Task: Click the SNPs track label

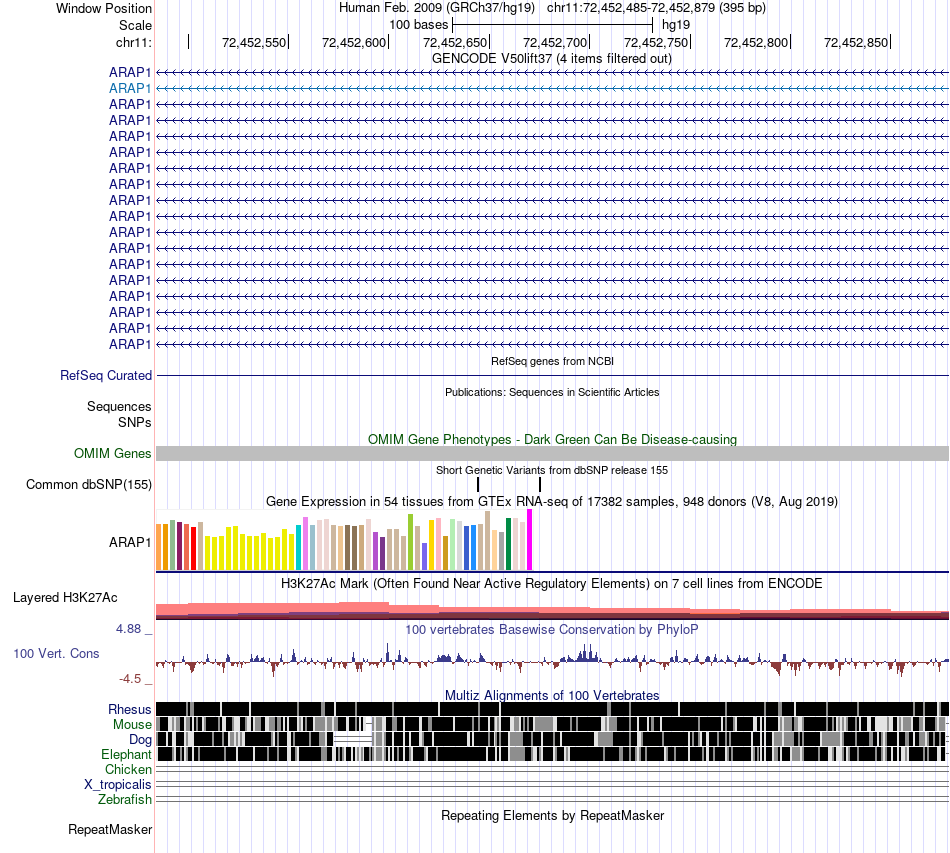Action: click(135, 422)
